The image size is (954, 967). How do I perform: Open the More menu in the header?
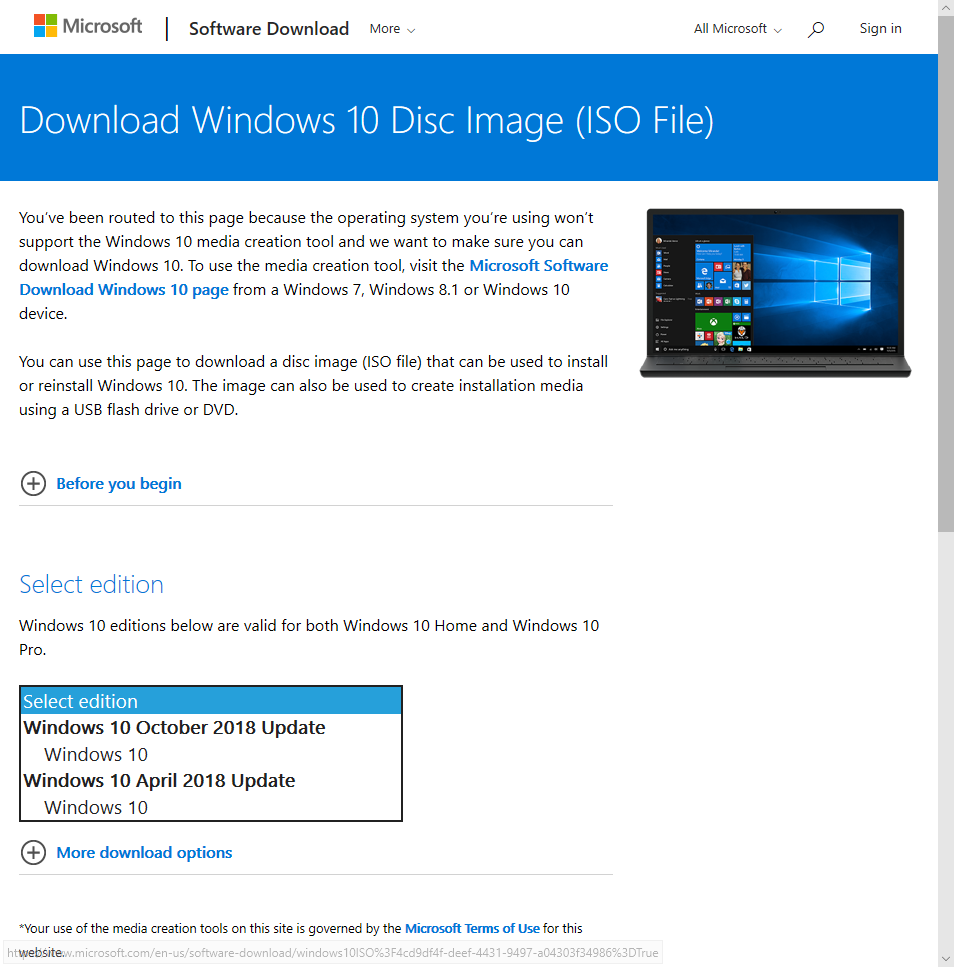(392, 29)
